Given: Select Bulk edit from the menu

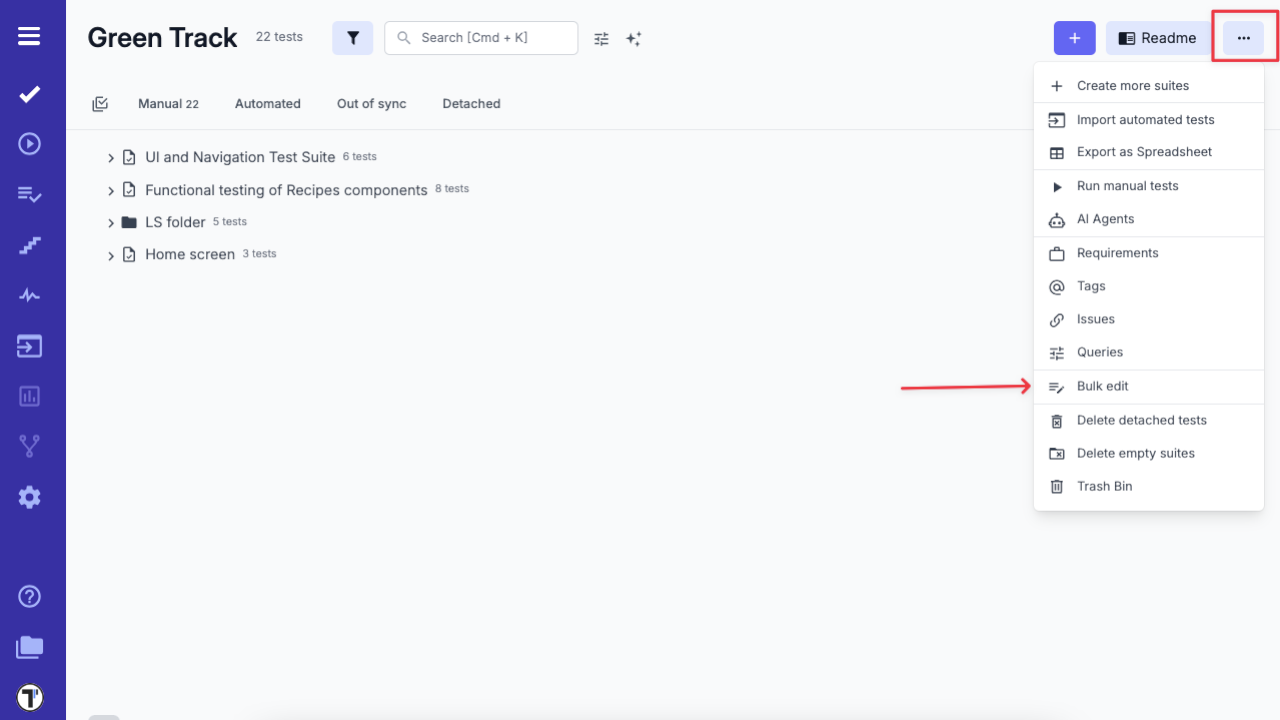Looking at the screenshot, I should tap(1103, 386).
